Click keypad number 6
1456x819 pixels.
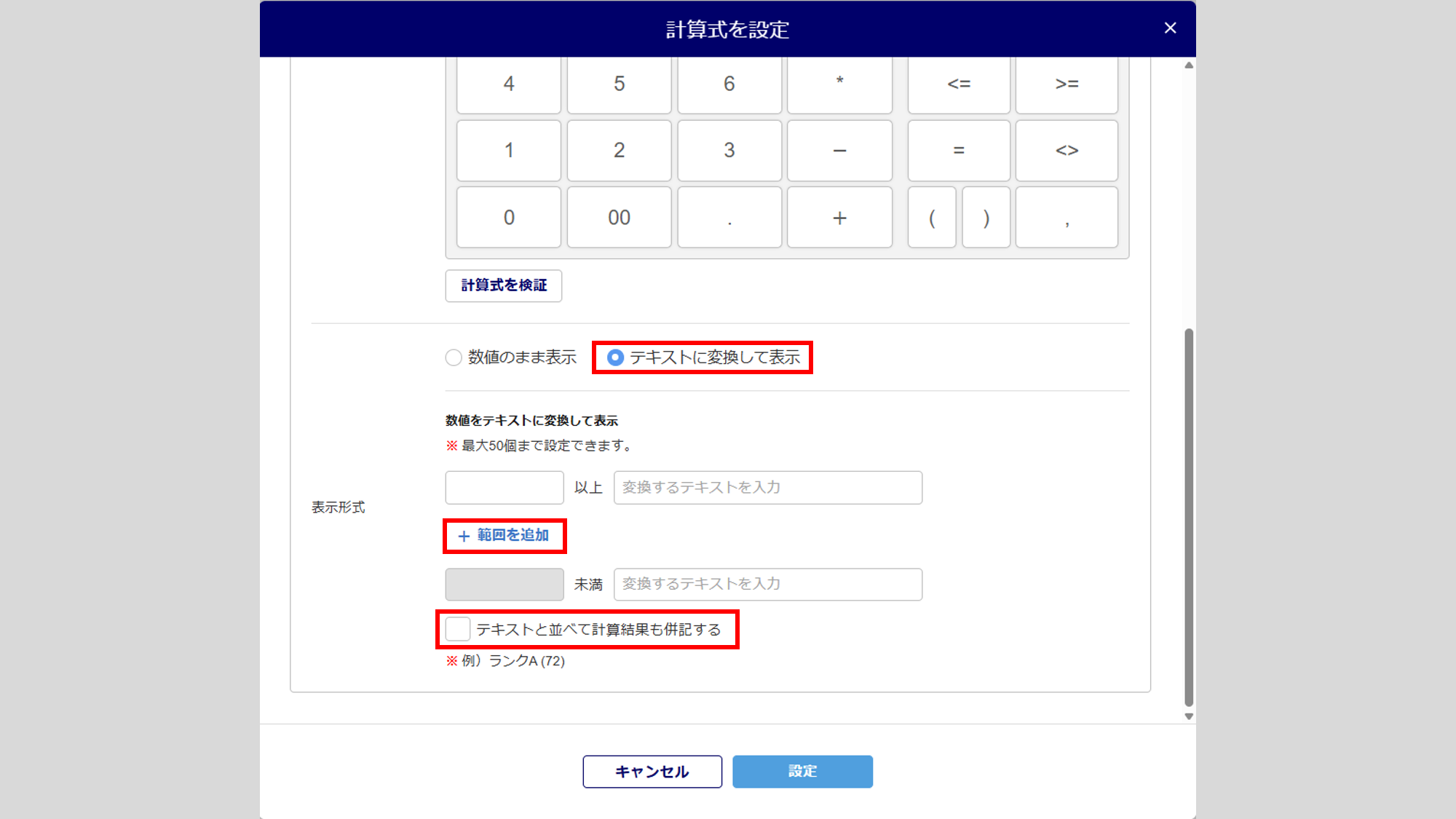coord(729,84)
